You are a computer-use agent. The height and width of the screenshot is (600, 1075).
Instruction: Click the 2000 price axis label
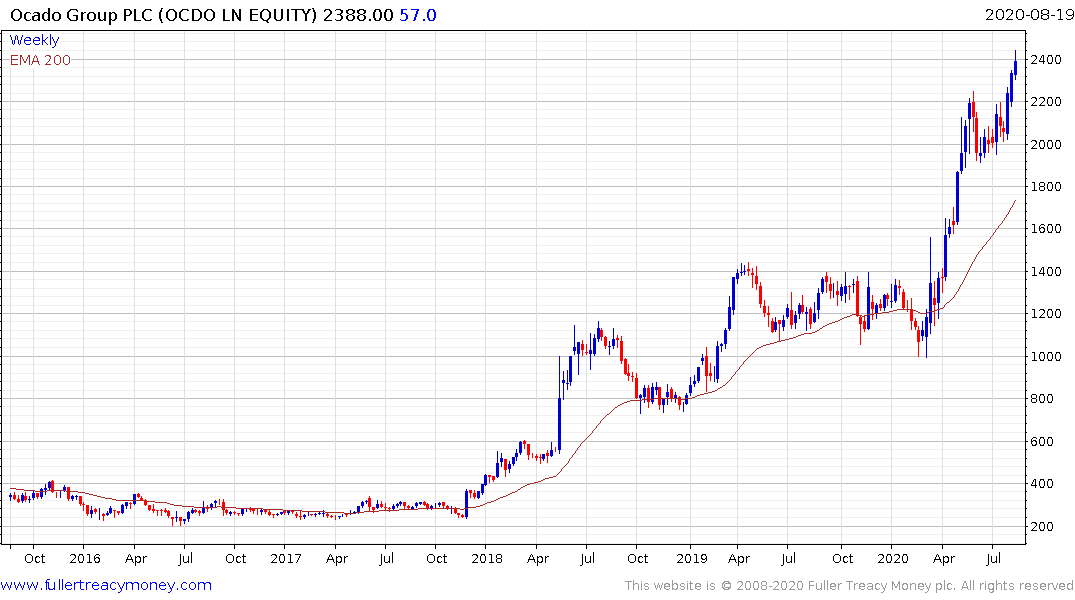tap(1046, 145)
